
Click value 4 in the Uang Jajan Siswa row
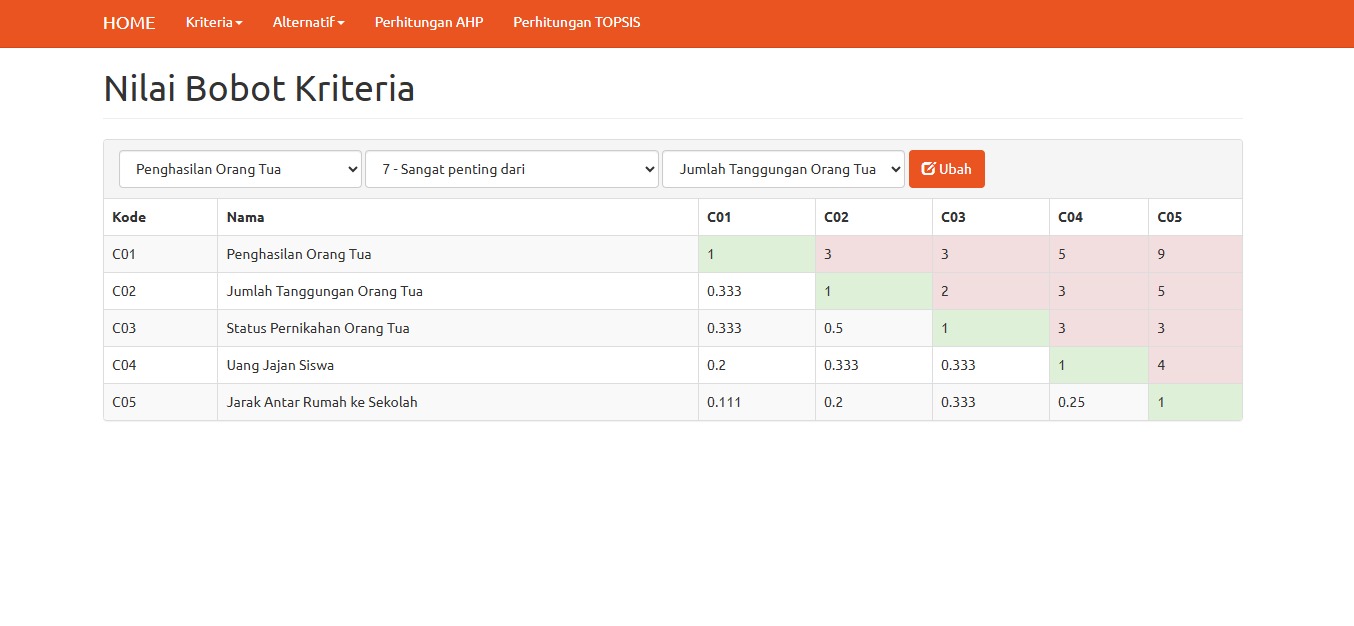tap(1195, 365)
